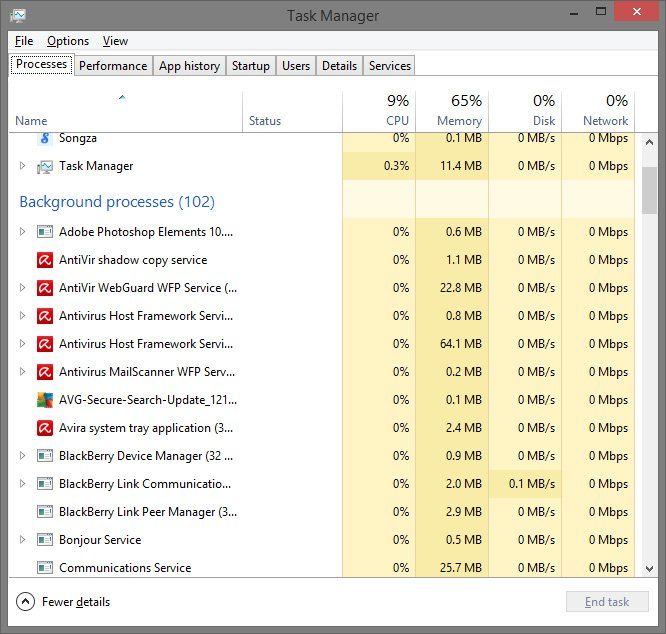This screenshot has width=666, height=634.
Task: Expand the BlackBerry Device Manager row
Action: (23, 456)
